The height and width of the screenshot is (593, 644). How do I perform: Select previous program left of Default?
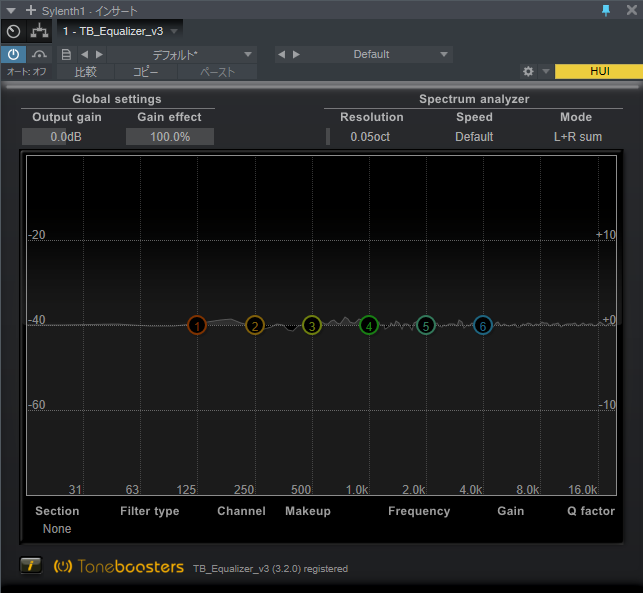click(x=281, y=54)
